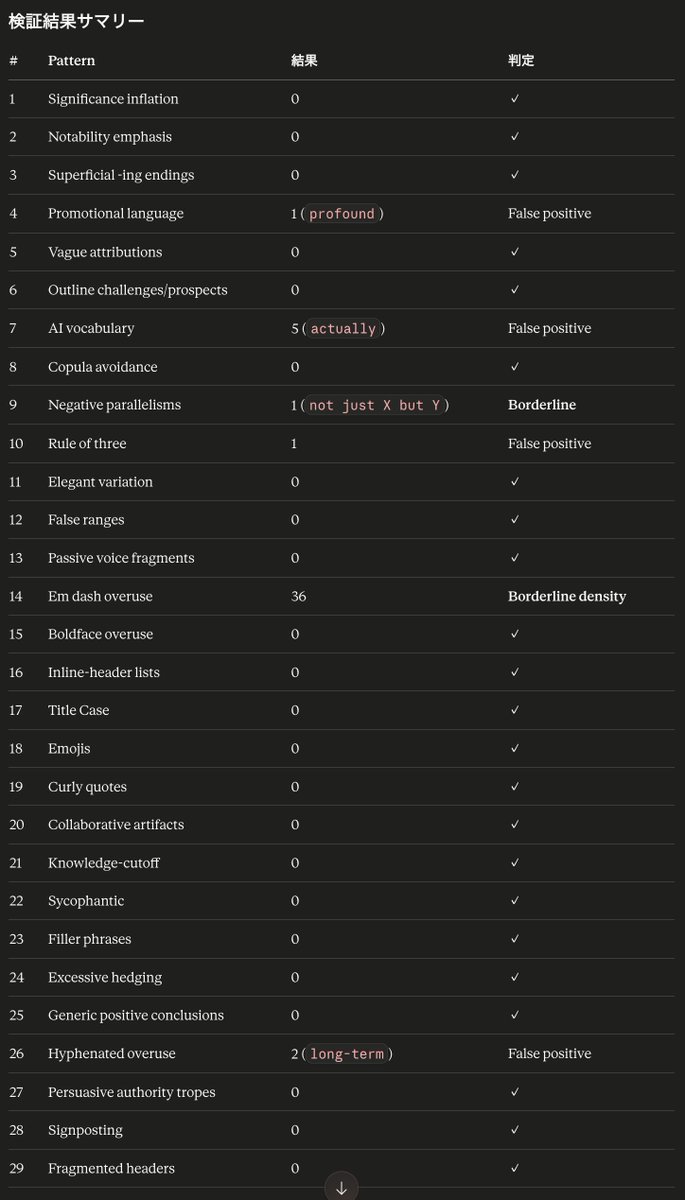Image resolution: width=685 pixels, height=1200 pixels.
Task: Click the 検証結果サマリー heading
Action: pyautogui.click(x=76, y=20)
